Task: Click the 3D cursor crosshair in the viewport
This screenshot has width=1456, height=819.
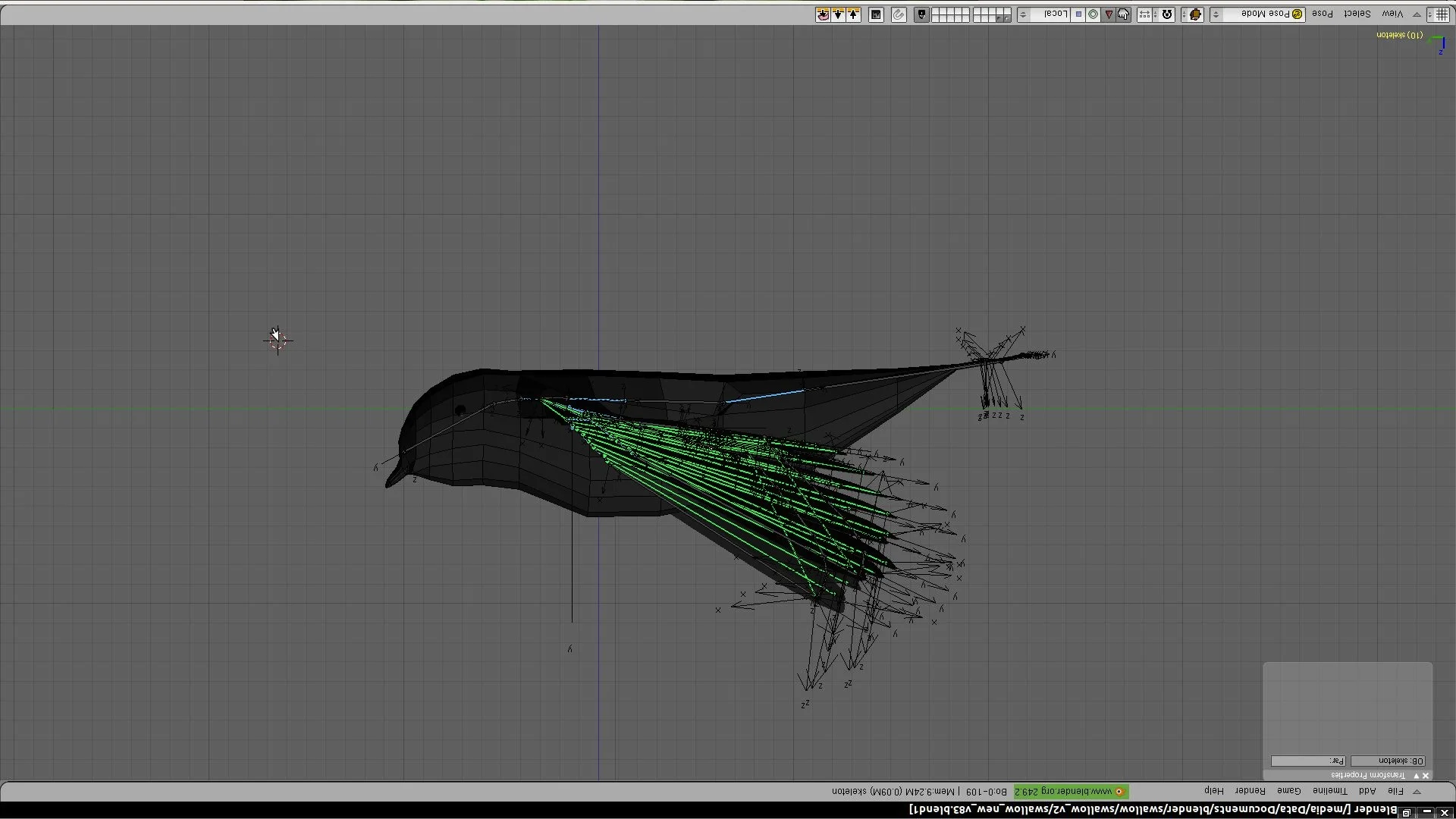Action: tap(278, 341)
